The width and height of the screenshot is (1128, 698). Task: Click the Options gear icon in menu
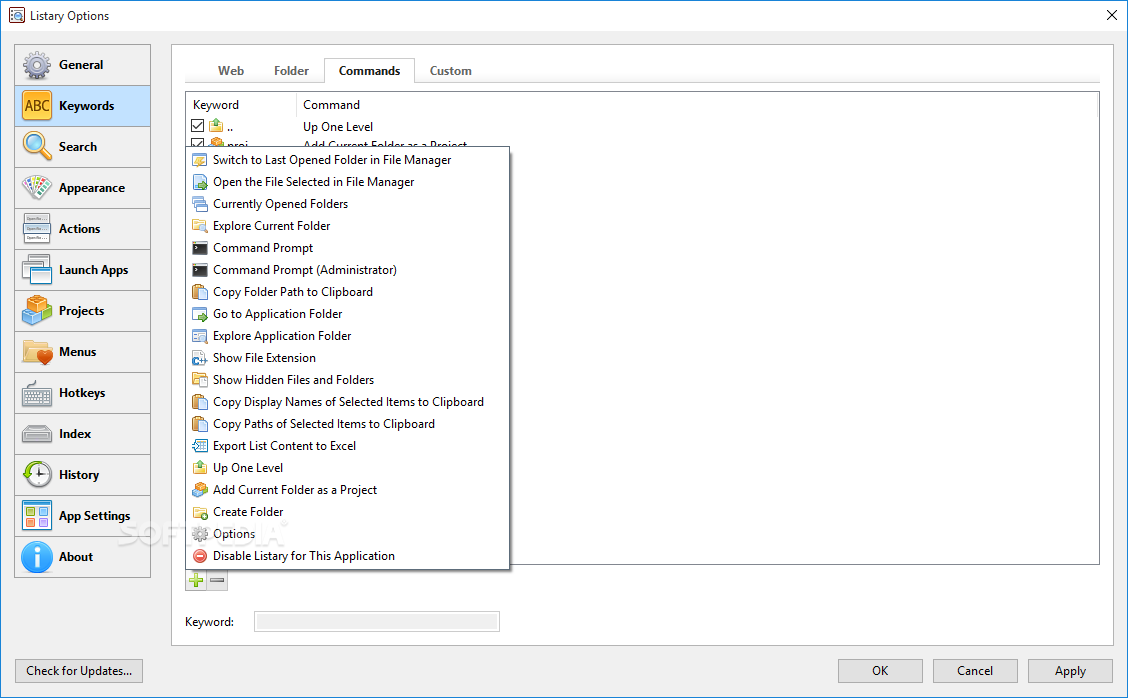pyautogui.click(x=200, y=534)
